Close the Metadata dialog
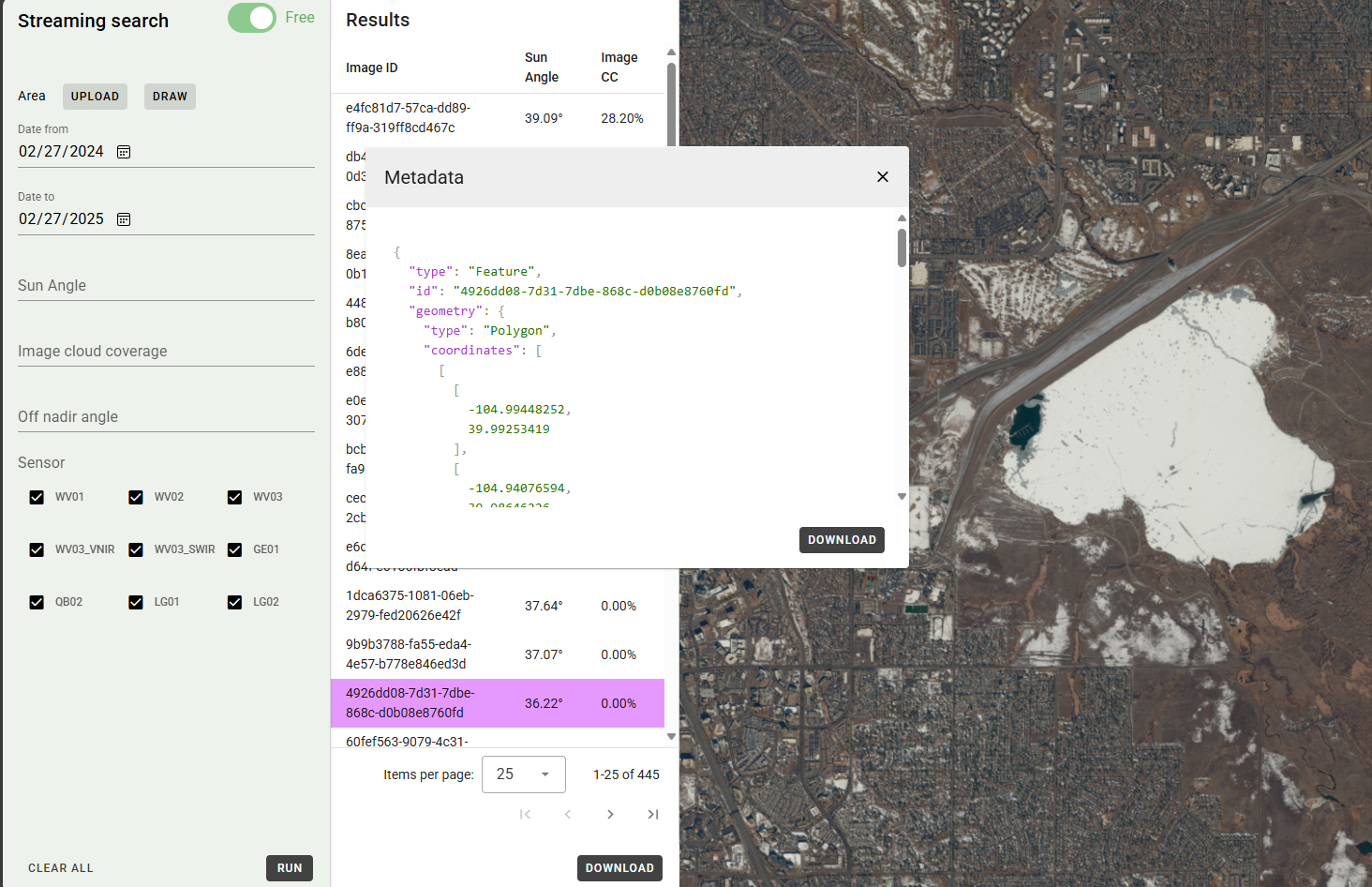 click(883, 177)
